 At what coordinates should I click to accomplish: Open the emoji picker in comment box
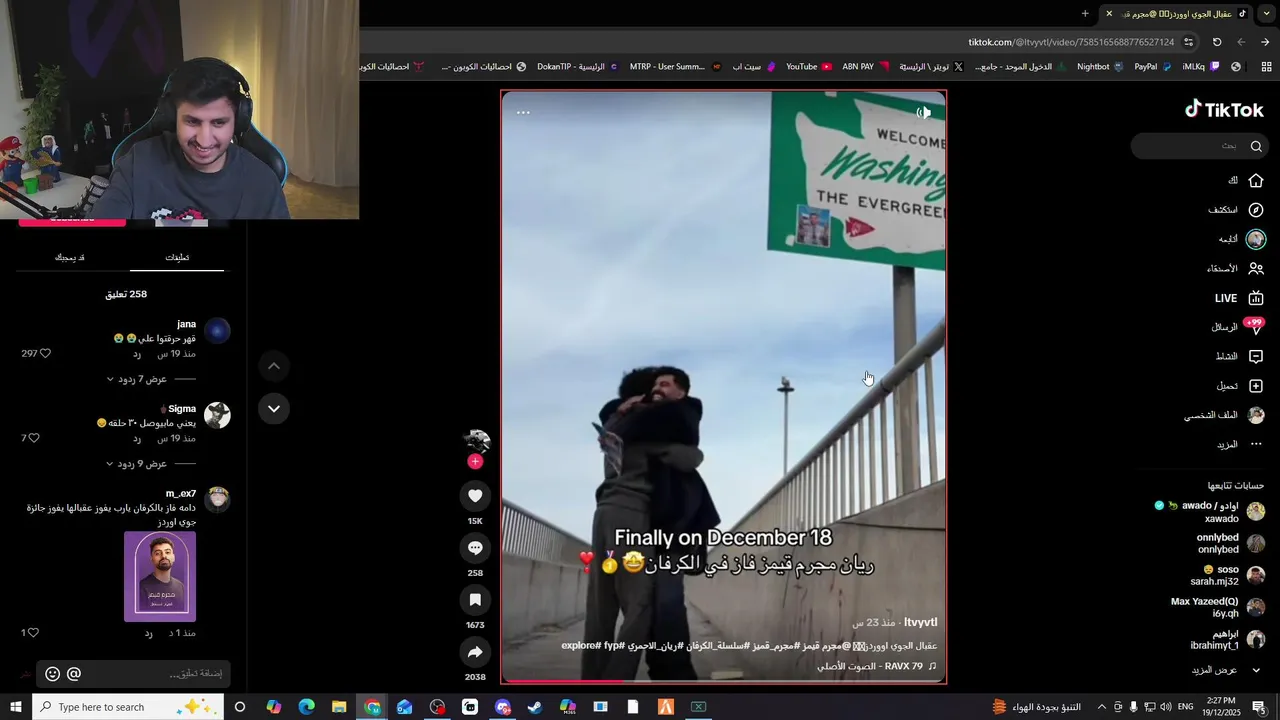click(x=53, y=674)
